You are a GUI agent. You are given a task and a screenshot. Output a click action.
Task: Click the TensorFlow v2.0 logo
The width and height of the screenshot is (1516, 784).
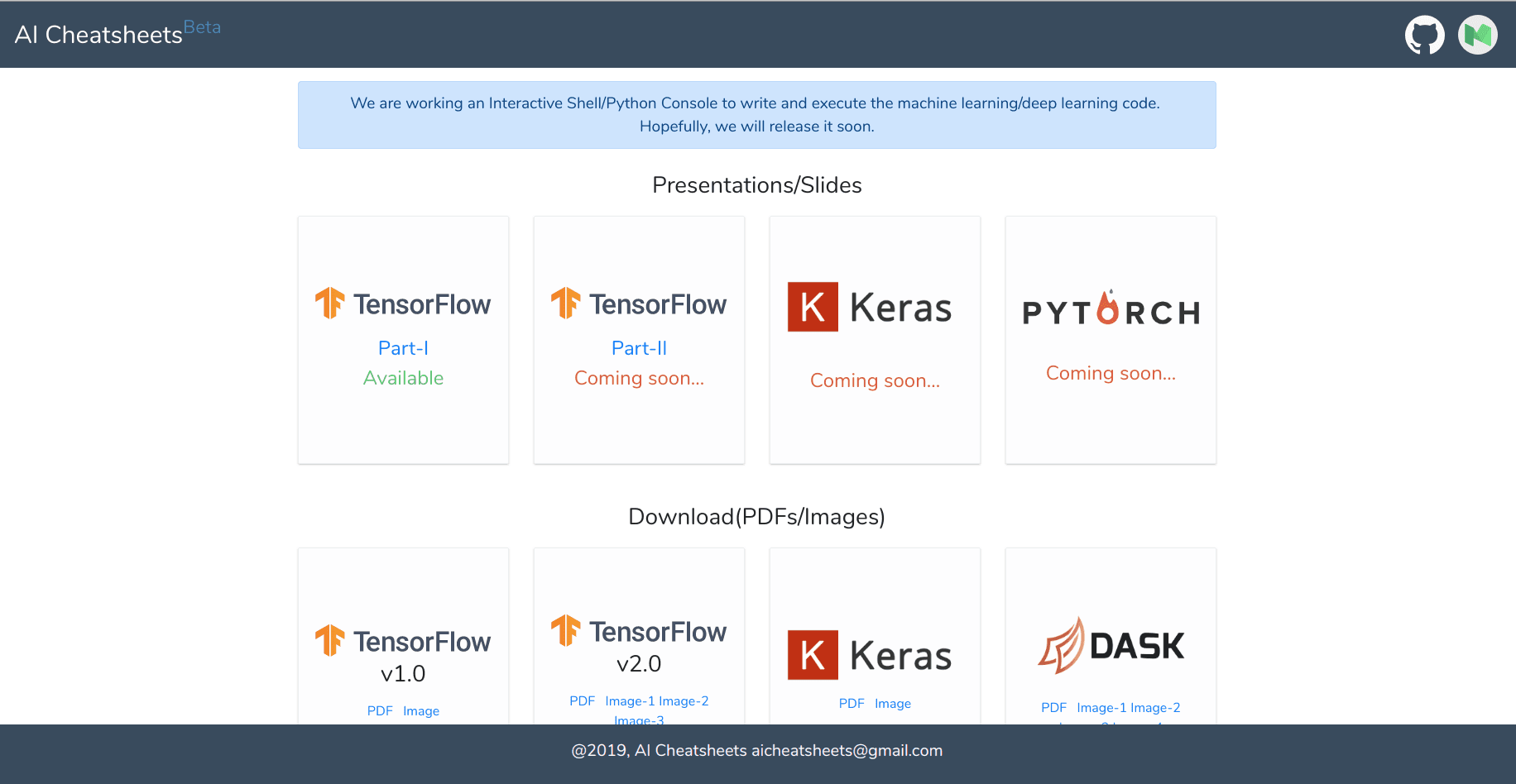click(x=639, y=631)
